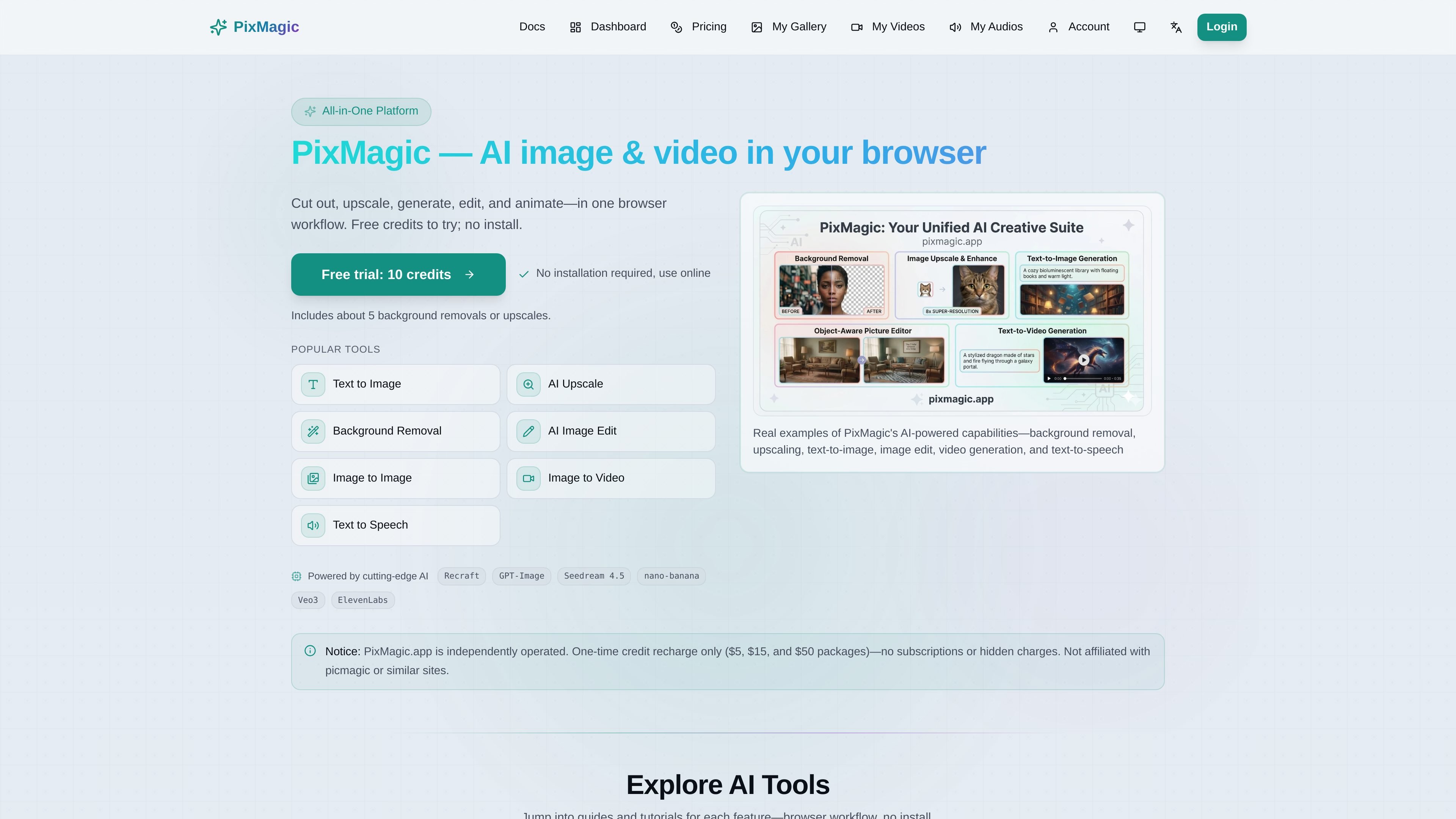
Task: Click the Text to Image T icon
Action: click(x=313, y=384)
